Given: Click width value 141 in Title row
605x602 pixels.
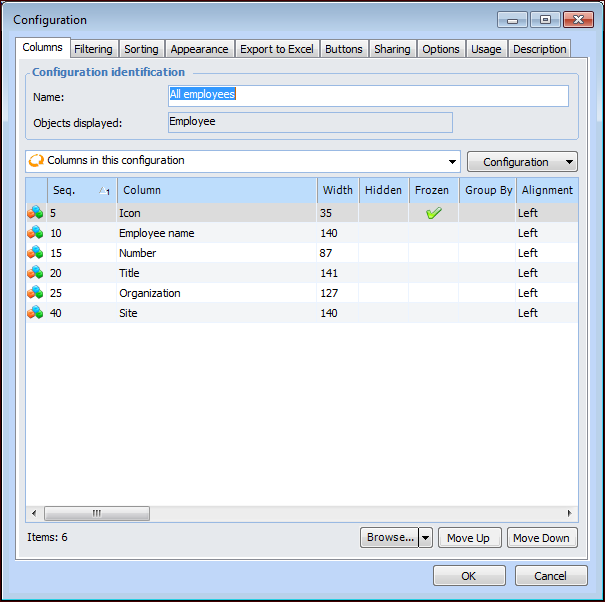Looking at the screenshot, I should [329, 273].
